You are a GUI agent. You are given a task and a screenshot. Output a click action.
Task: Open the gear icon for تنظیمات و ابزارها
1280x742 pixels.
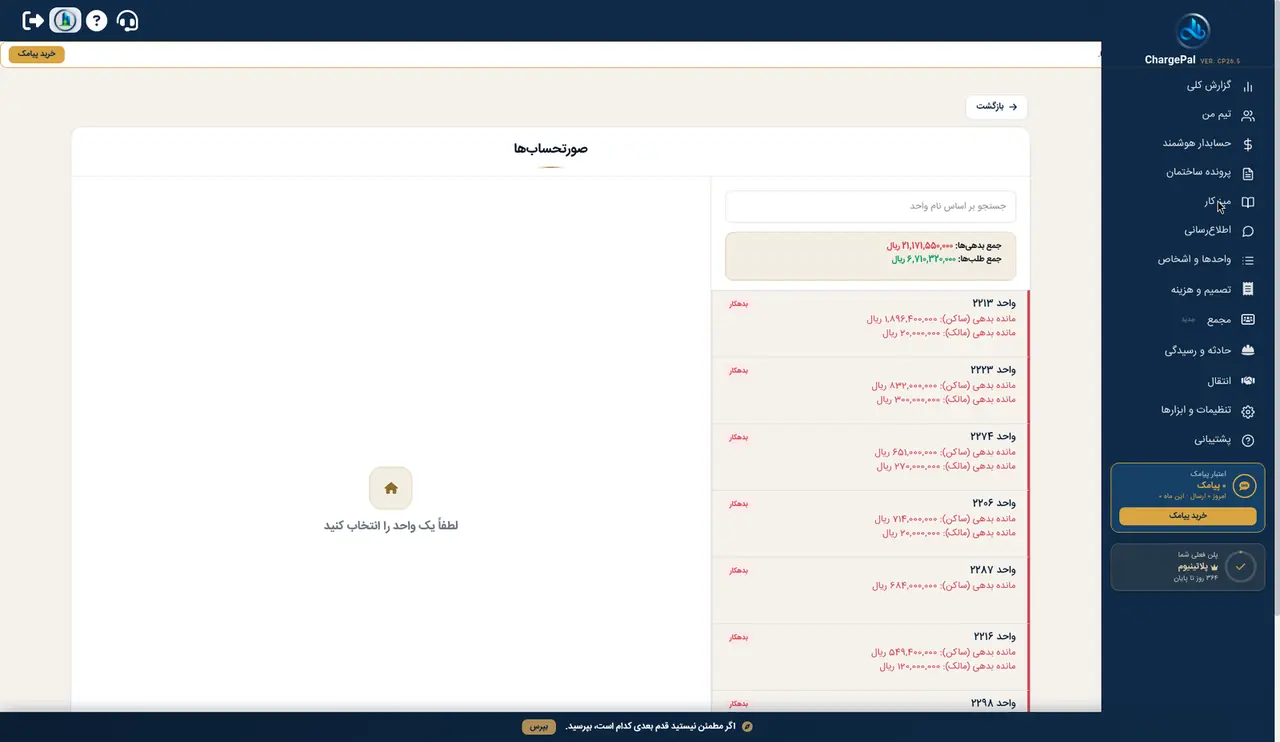click(x=1247, y=411)
